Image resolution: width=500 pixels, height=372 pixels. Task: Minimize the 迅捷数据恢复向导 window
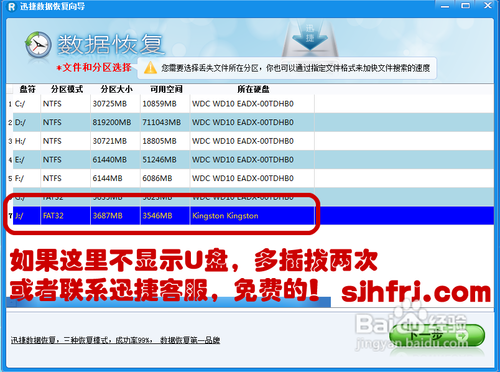[445, 6]
